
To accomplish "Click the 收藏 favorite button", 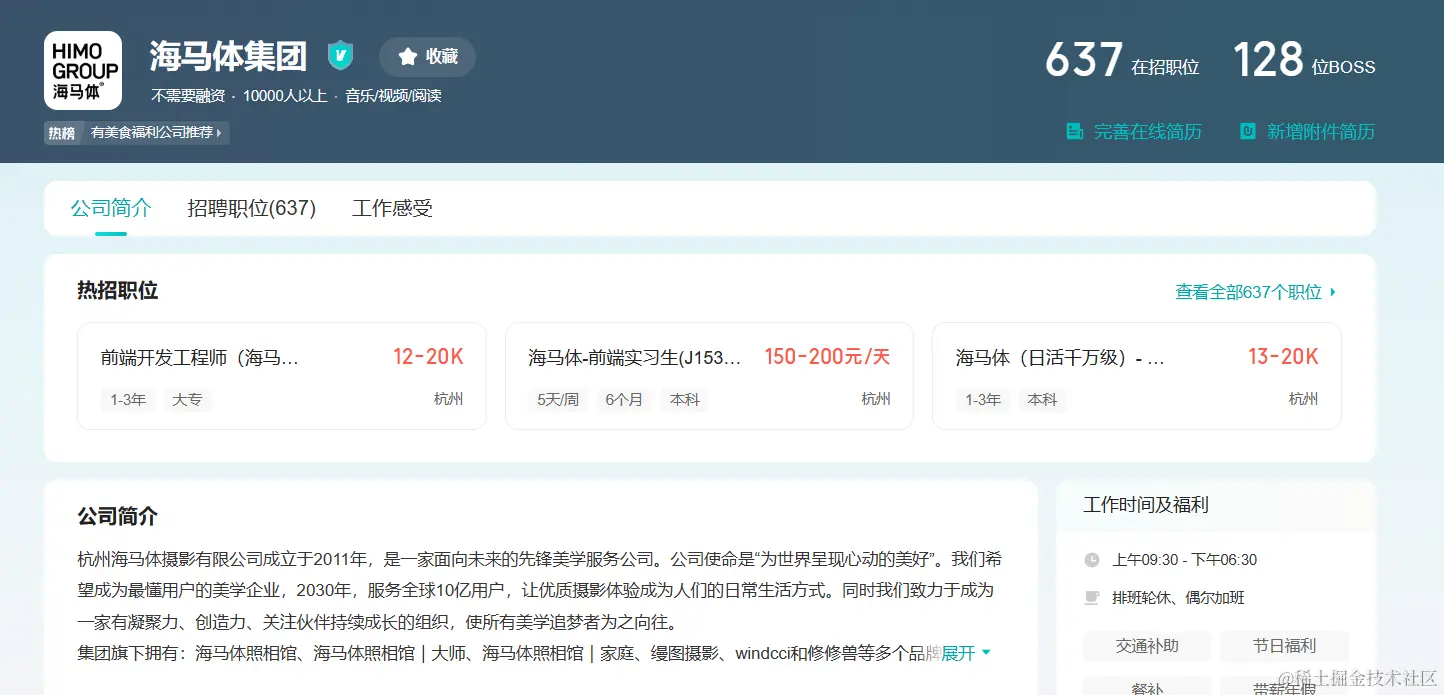I will (x=427, y=57).
